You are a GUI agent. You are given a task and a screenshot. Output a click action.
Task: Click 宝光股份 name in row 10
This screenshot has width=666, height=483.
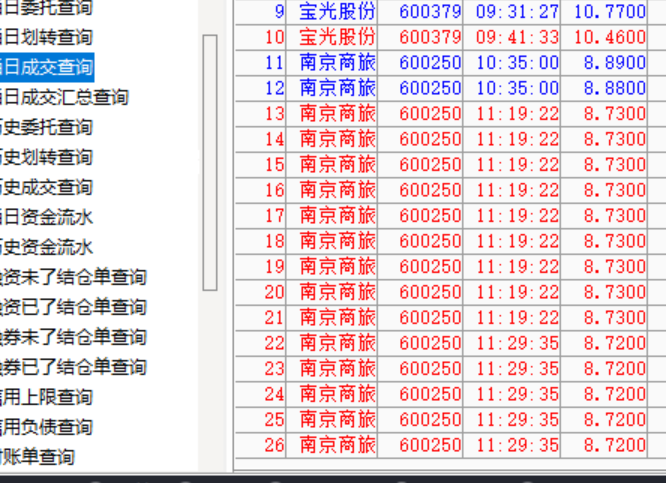[x=337, y=37]
